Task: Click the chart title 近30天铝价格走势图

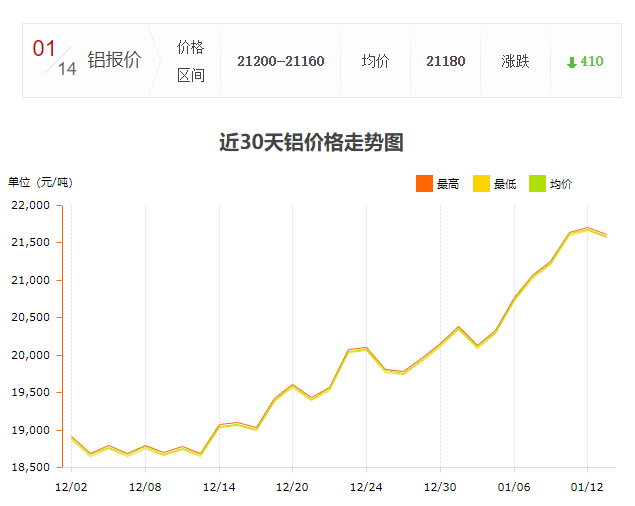Action: click(311, 142)
